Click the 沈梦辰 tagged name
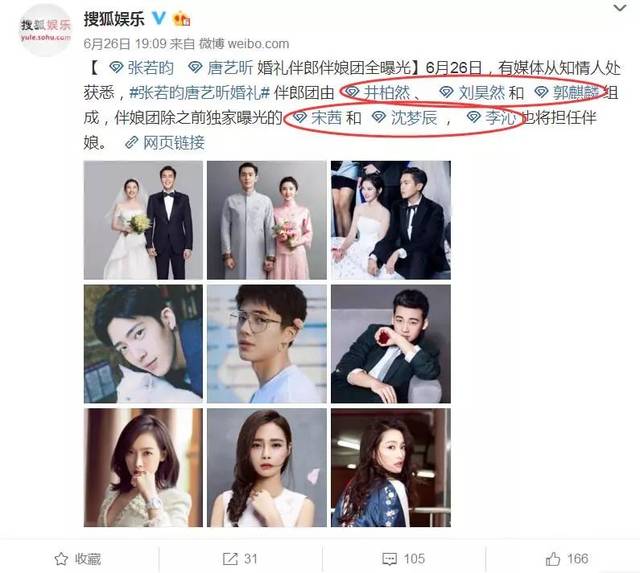Screen dimensions: 640x573 click(x=404, y=118)
